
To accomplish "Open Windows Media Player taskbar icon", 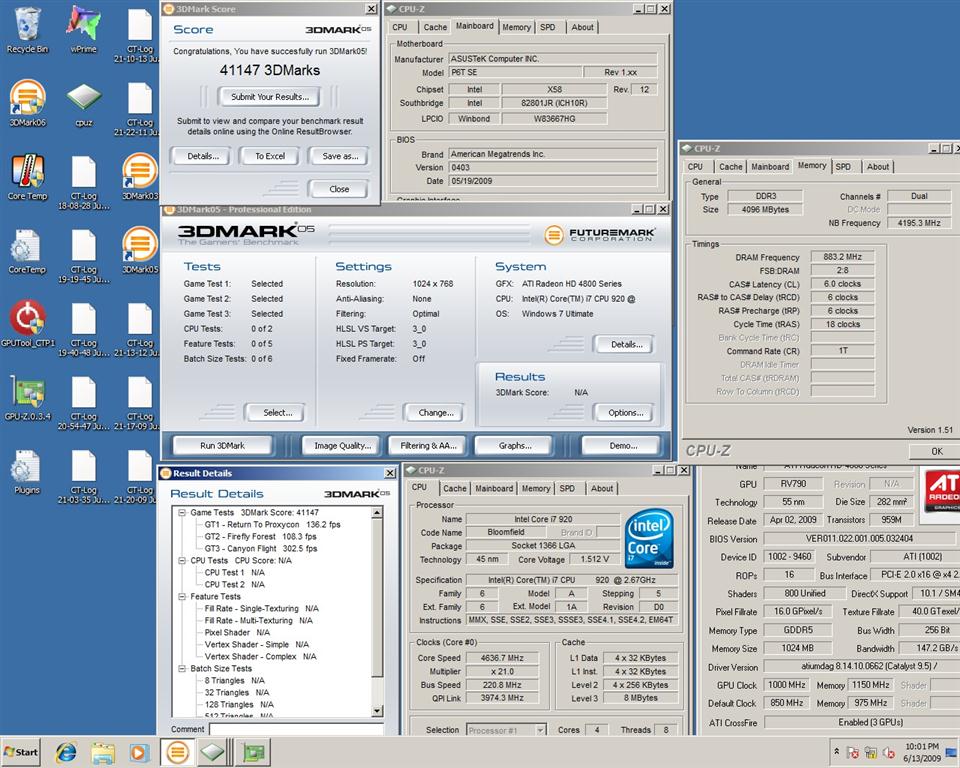I will 139,752.
